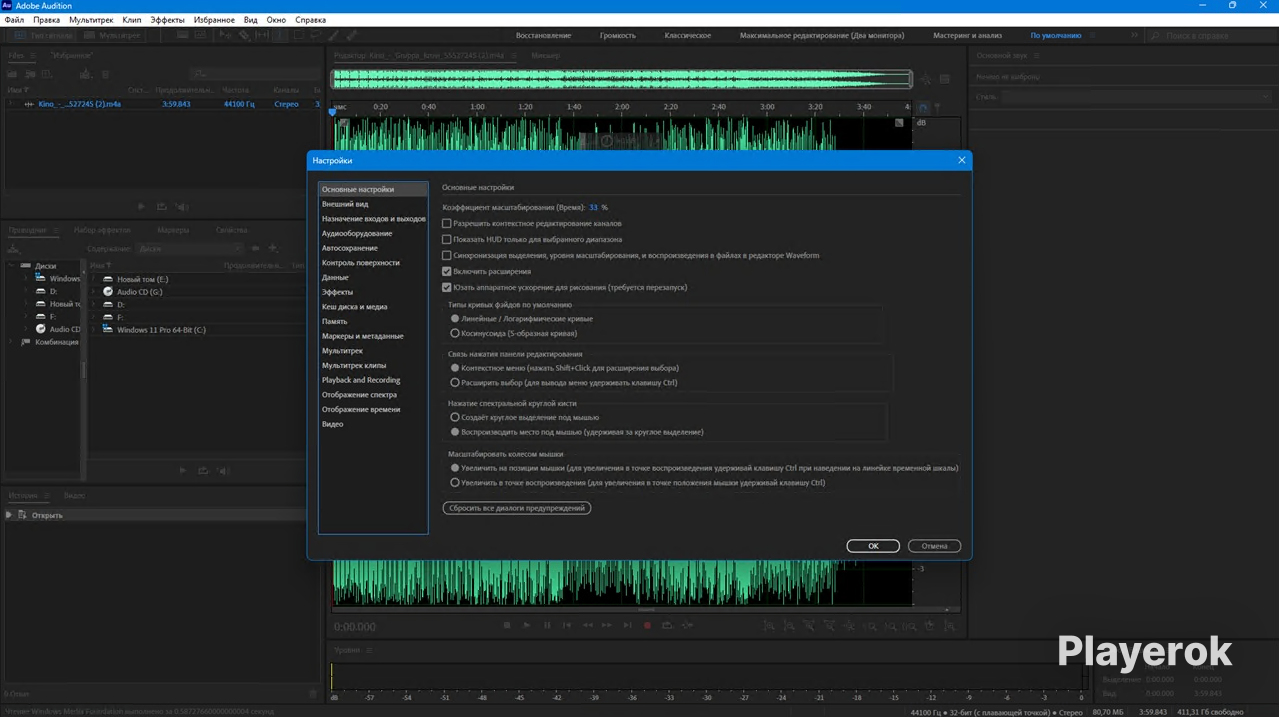Click the Play button in transport controls
1279x717 pixels.
point(526,625)
